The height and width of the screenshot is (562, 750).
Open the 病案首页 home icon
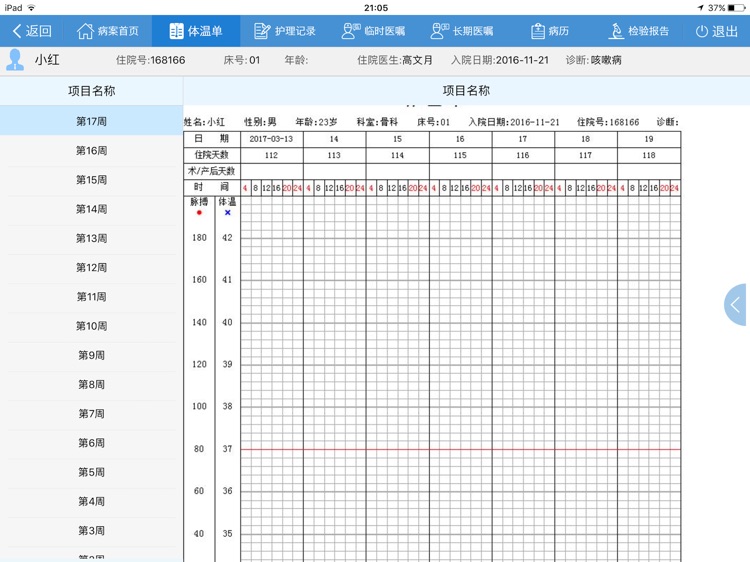pos(85,31)
